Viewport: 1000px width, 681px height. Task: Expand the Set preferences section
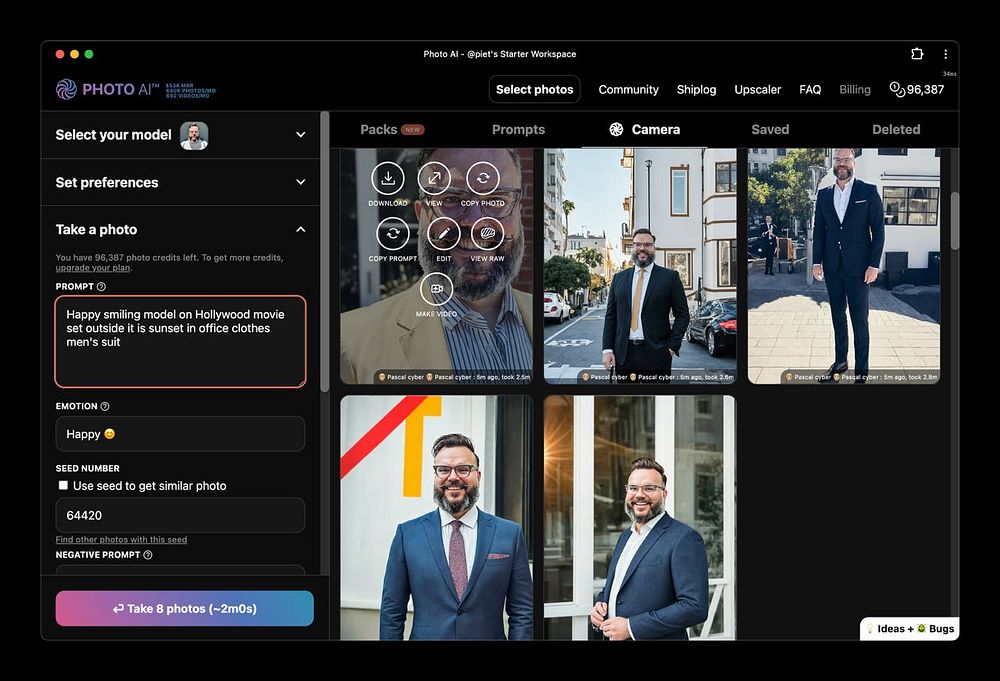180,182
